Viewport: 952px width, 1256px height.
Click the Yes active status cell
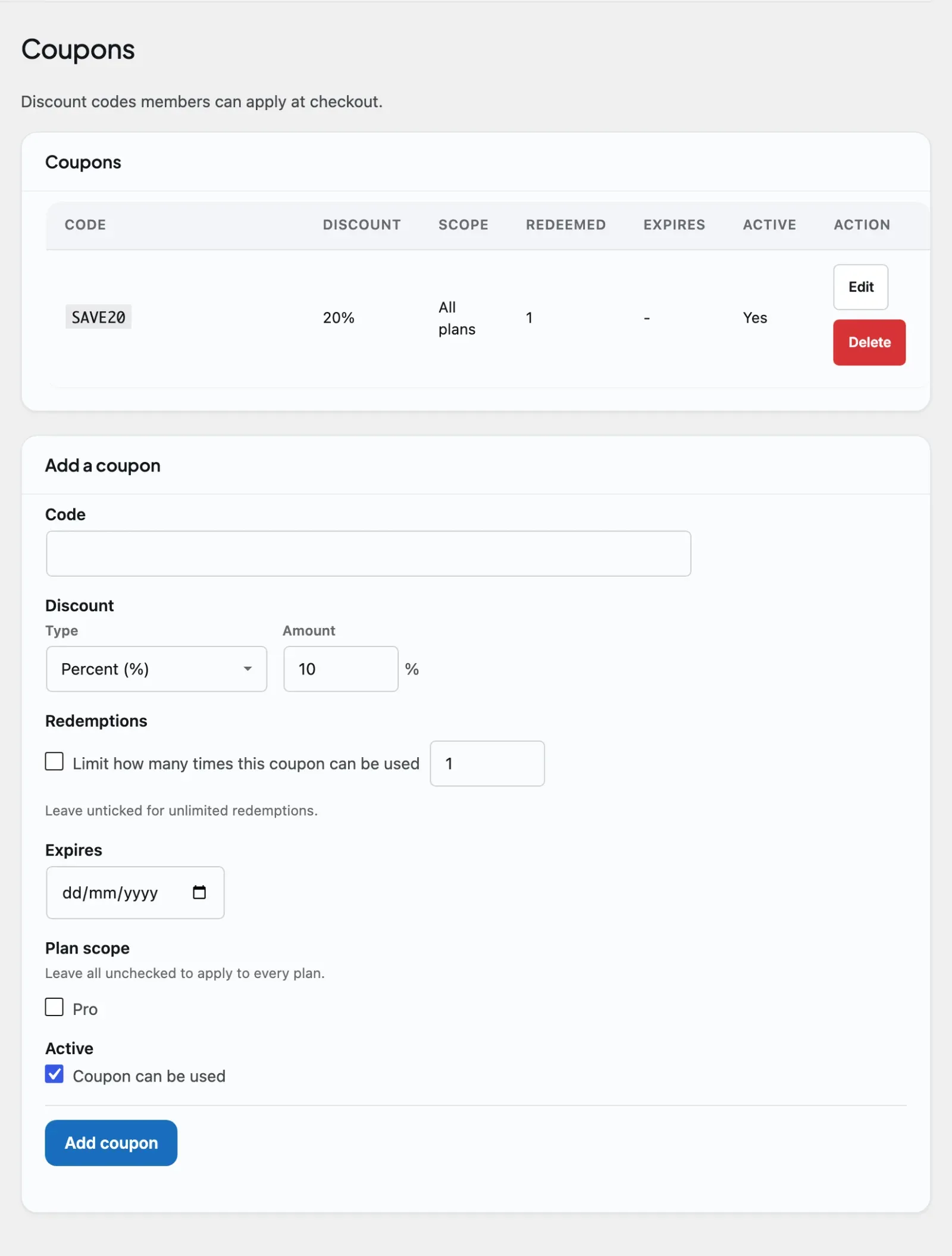coord(755,318)
